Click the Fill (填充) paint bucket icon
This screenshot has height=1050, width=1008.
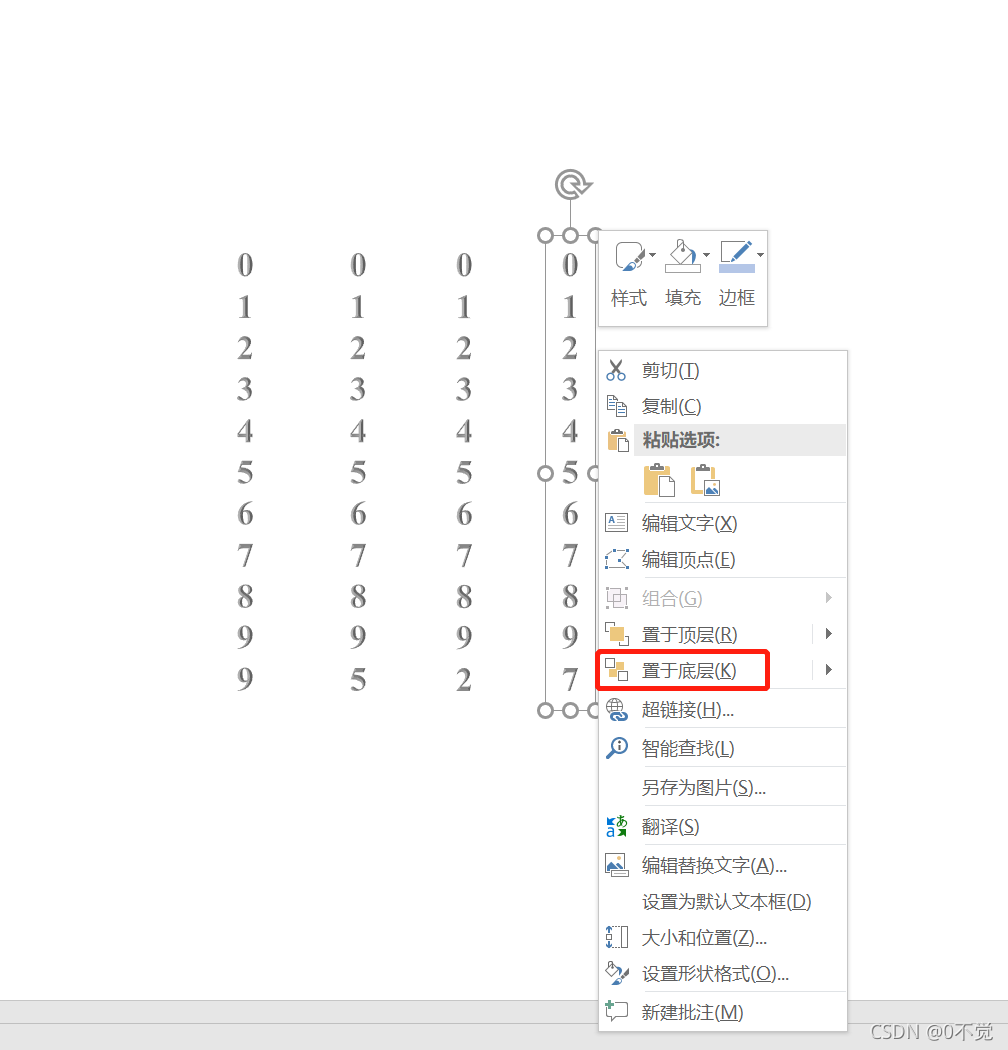(682, 256)
